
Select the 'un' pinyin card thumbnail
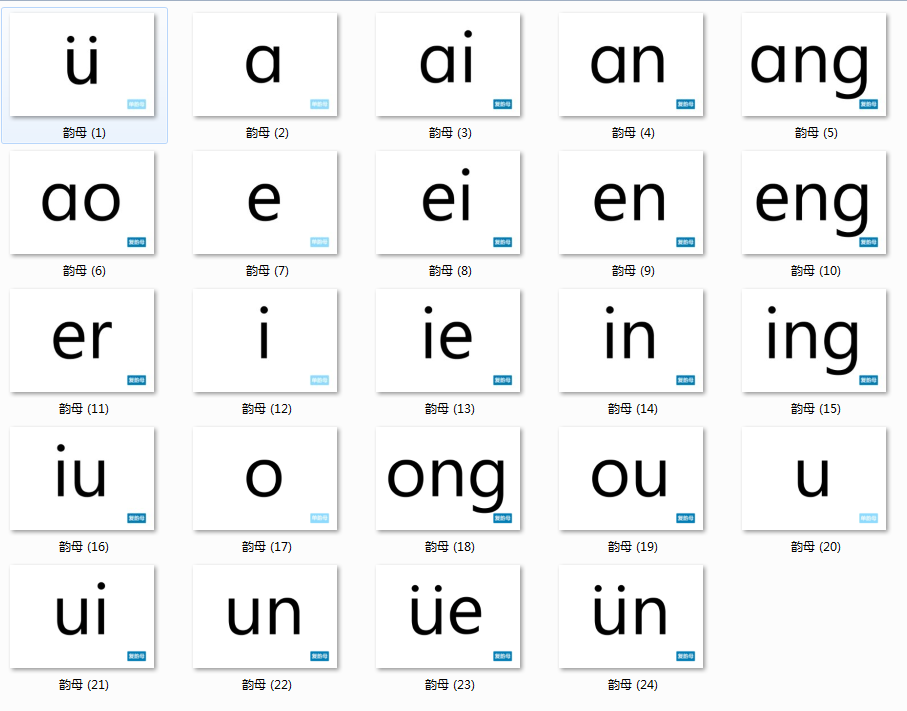265,616
